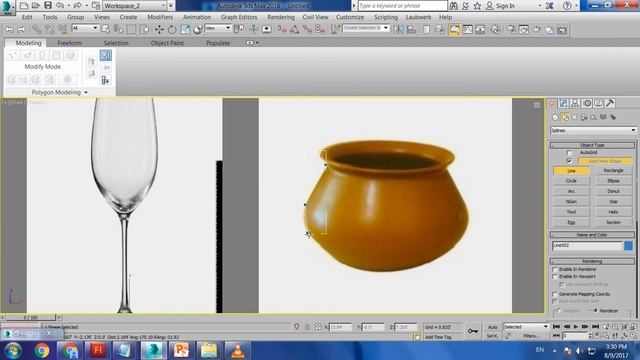The image size is (640, 360).
Task: Click the star favorites icon in title bar
Action: pos(477,6)
